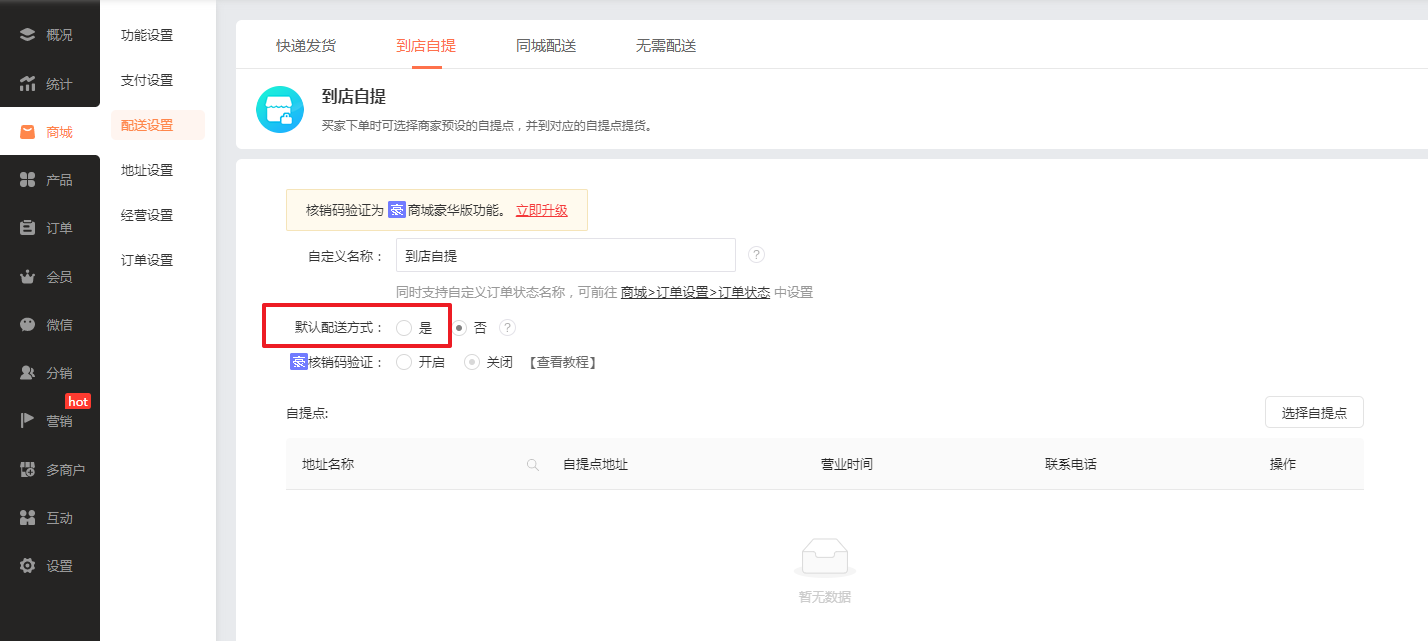Enable 核销码验证 by choosing 开启

404,363
